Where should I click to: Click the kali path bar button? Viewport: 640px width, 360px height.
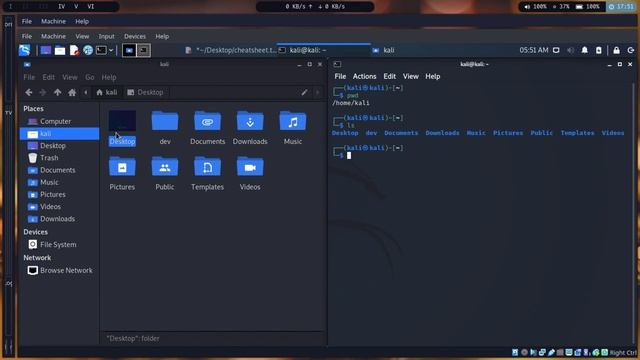(107, 93)
